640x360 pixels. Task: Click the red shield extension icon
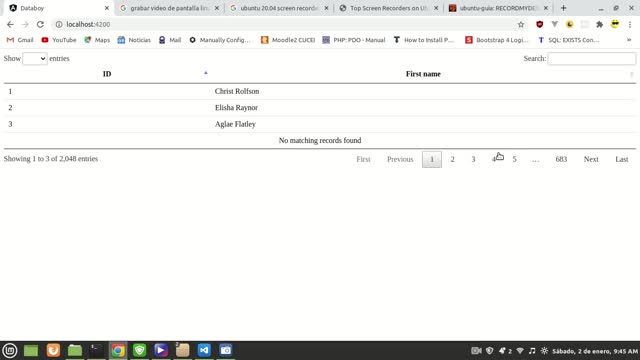540,24
